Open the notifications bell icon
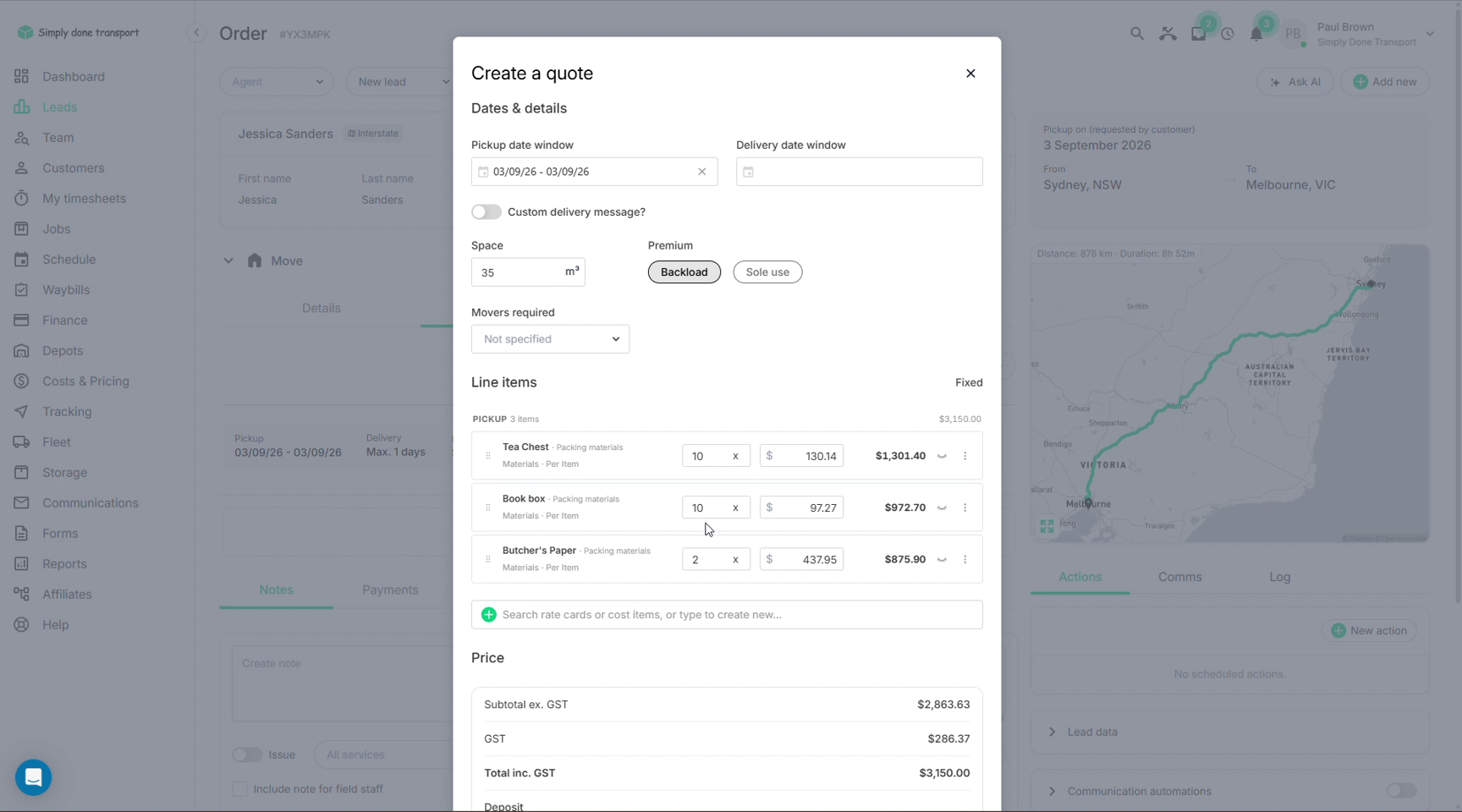Image resolution: width=1462 pixels, height=812 pixels. [1256, 34]
